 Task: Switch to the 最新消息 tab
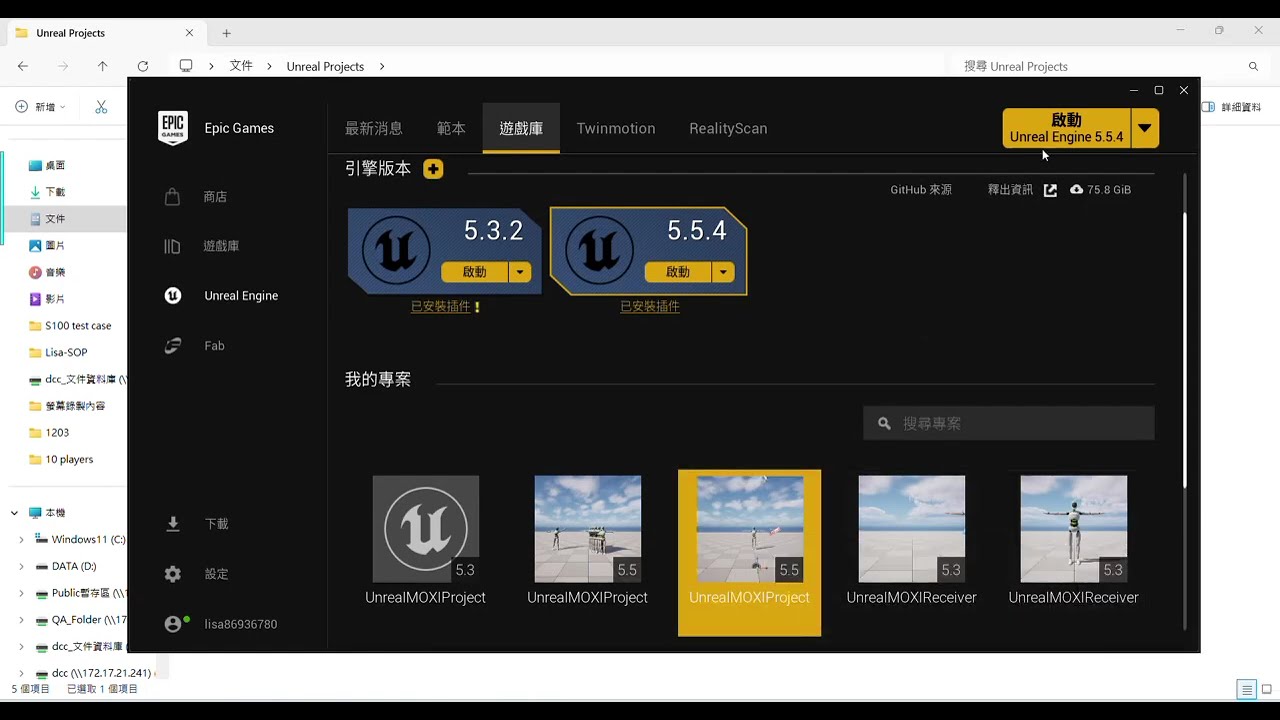[x=374, y=128]
